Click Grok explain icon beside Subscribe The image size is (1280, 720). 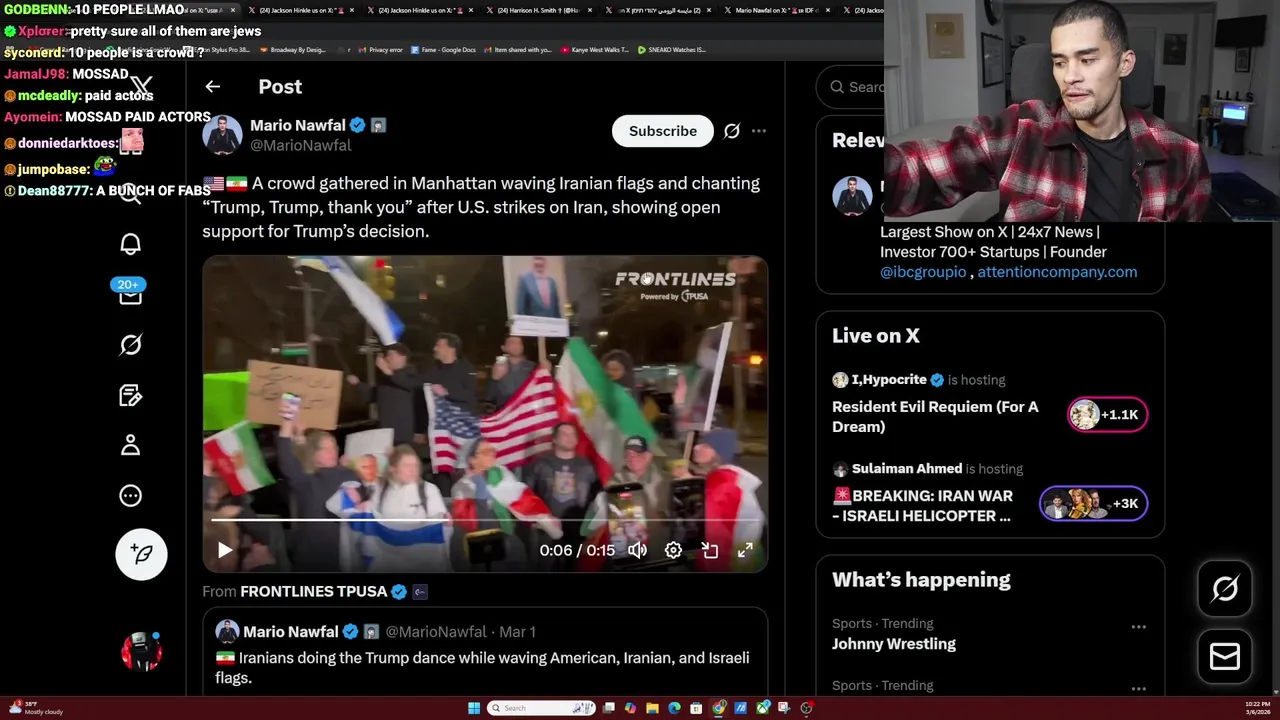[x=732, y=131]
